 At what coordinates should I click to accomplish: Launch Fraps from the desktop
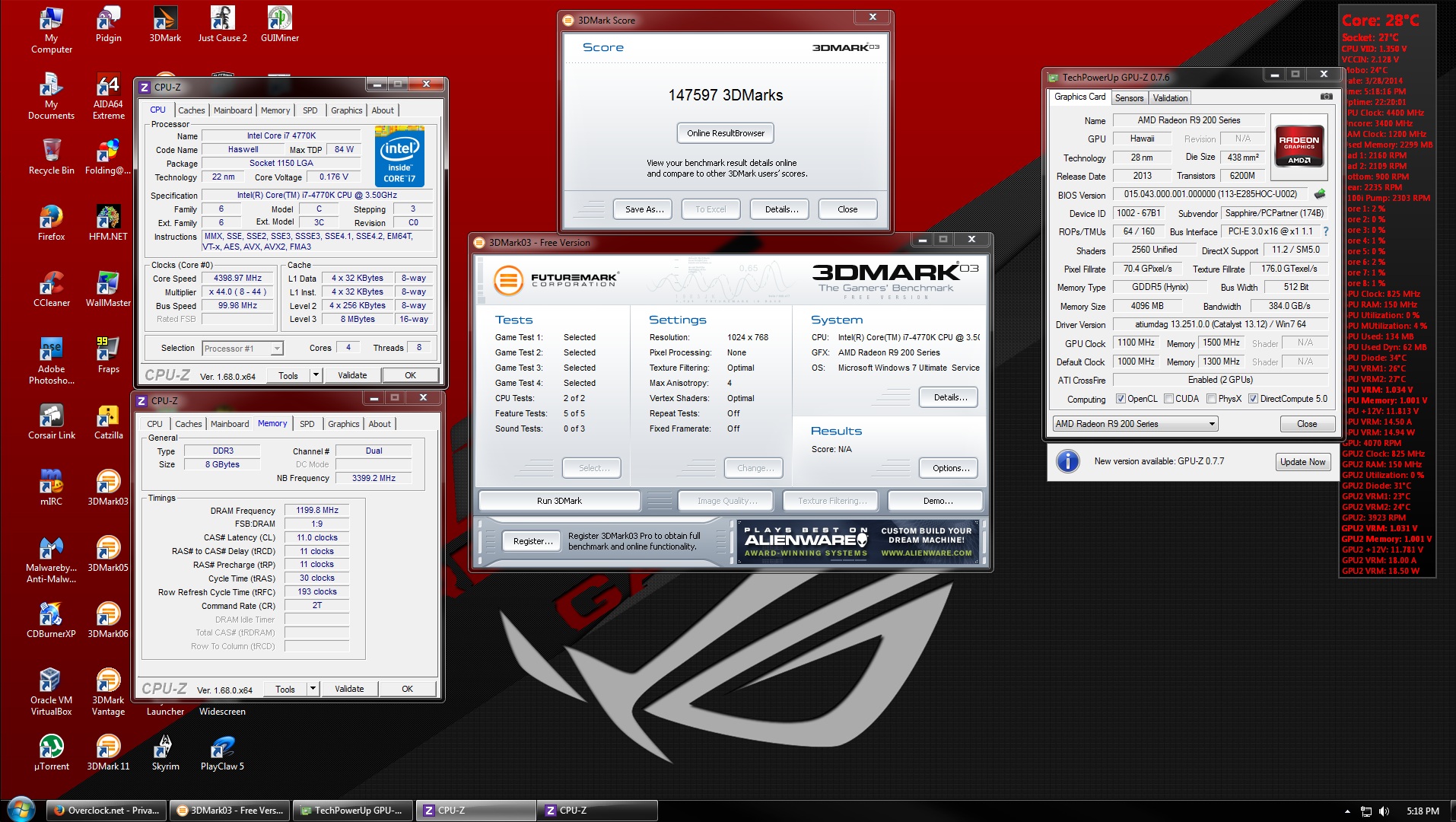point(108,355)
